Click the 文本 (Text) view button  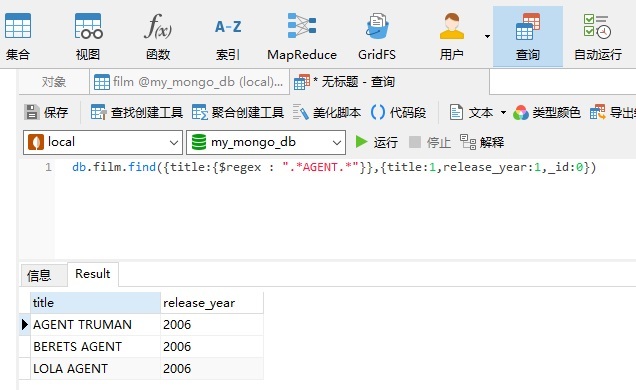471,112
